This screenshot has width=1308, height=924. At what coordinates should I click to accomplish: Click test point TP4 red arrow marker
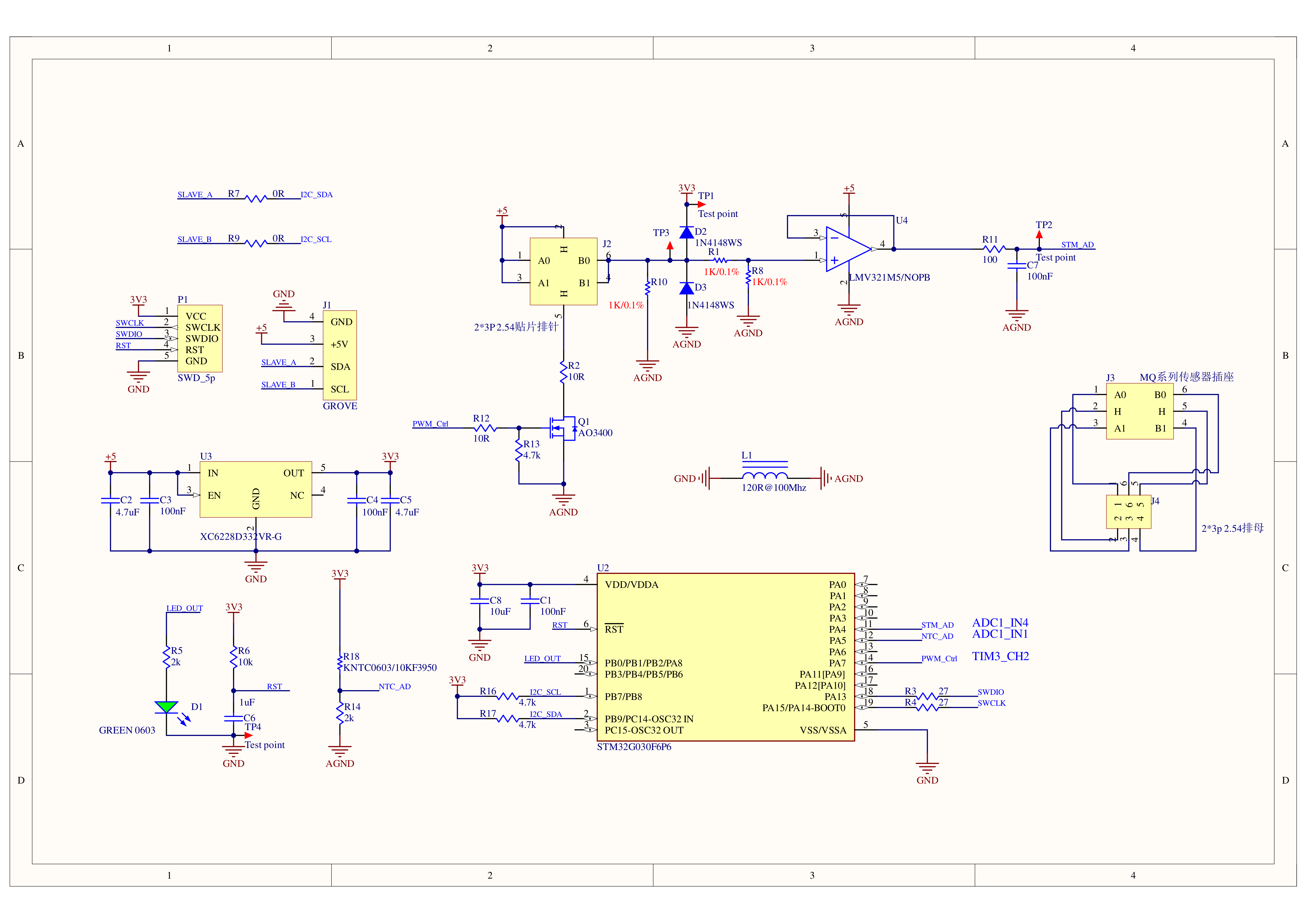click(248, 735)
